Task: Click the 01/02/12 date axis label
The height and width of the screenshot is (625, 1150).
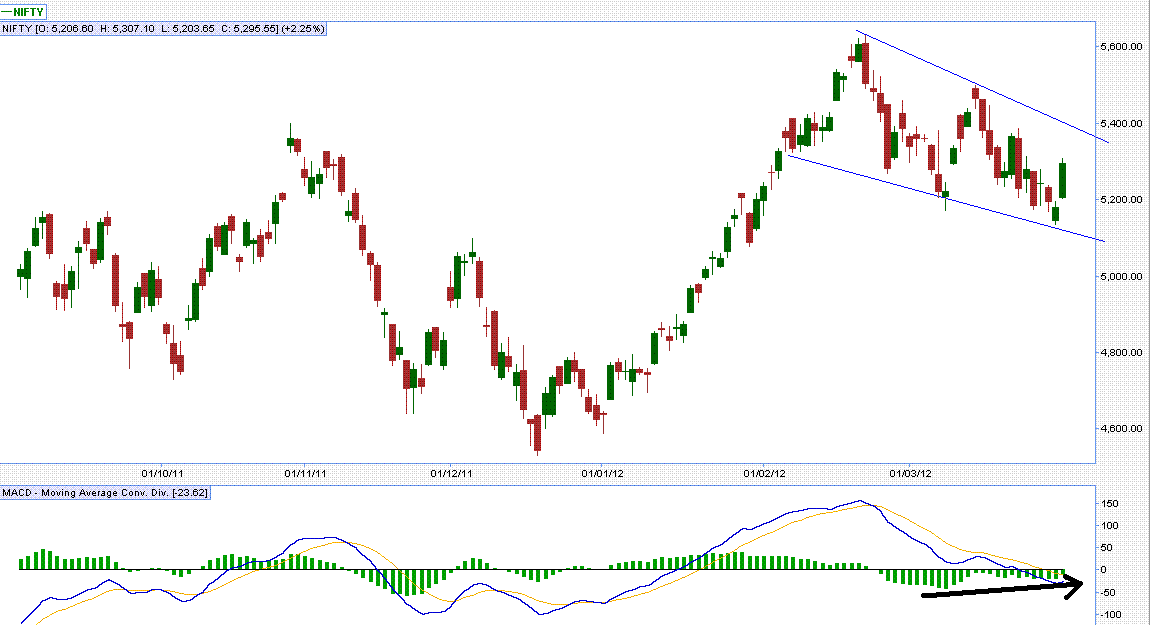Action: pyautogui.click(x=764, y=473)
